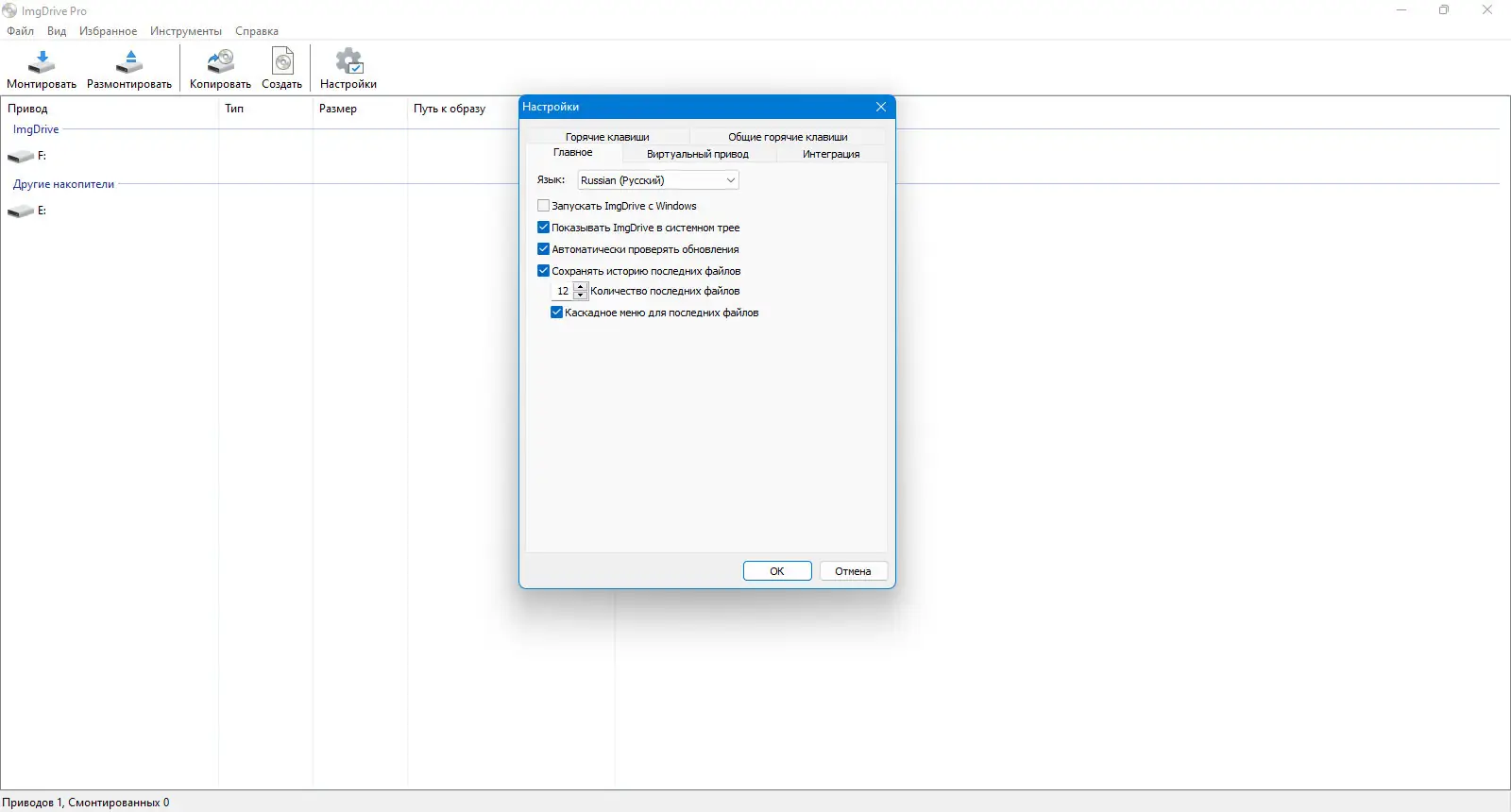Open Настройки via the toolbar gear icon
This screenshot has width=1511, height=812.
tap(348, 61)
